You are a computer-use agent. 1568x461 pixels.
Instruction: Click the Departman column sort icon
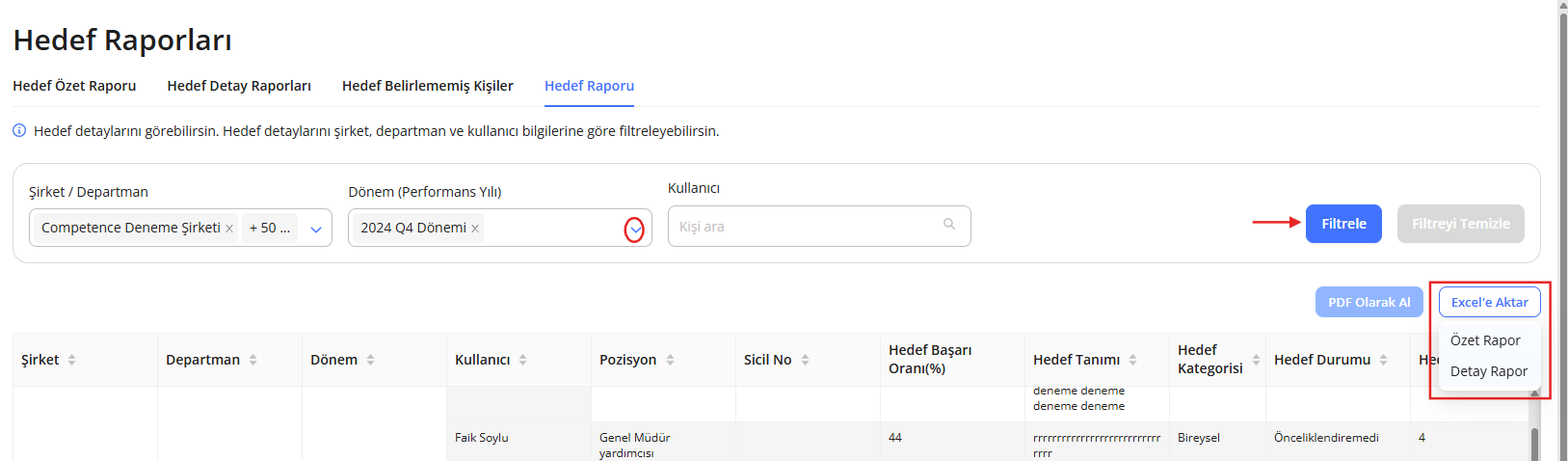tap(252, 360)
